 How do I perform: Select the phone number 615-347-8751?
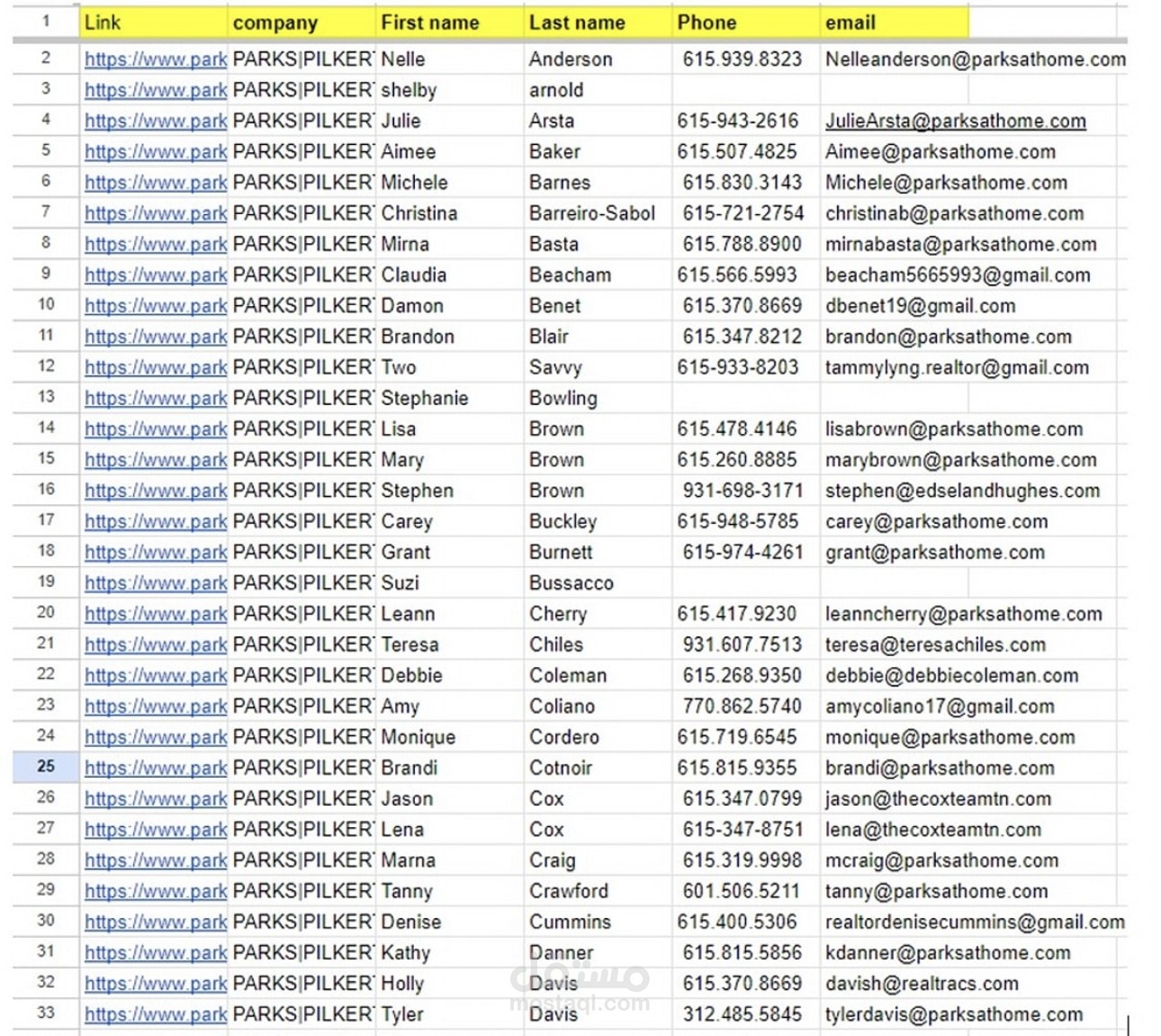coord(742,830)
